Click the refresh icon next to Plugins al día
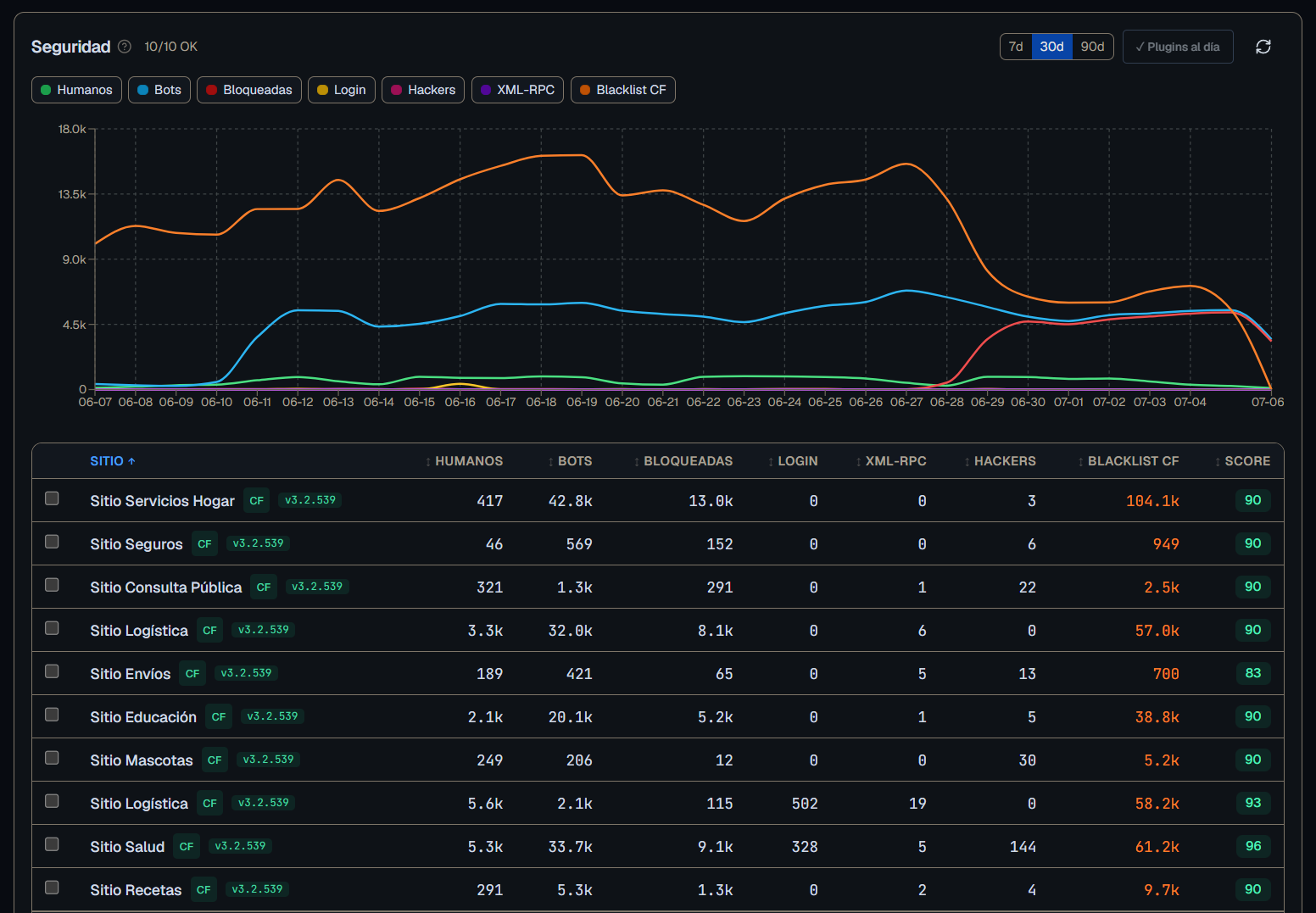 tap(1263, 47)
